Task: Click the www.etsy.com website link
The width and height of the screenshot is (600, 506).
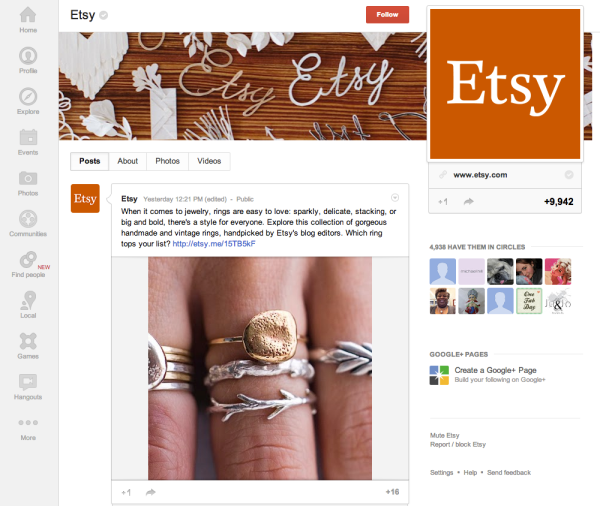Action: (480, 175)
